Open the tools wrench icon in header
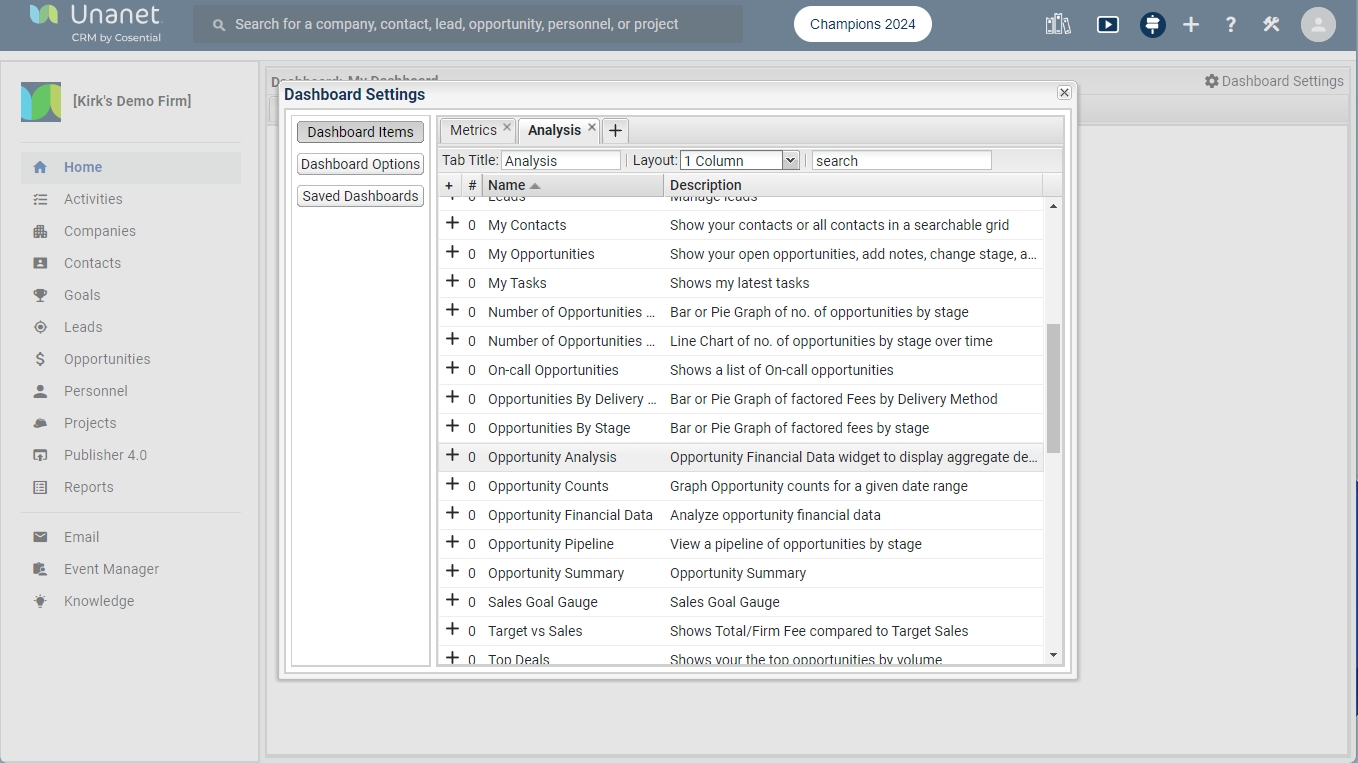 pos(1271,24)
